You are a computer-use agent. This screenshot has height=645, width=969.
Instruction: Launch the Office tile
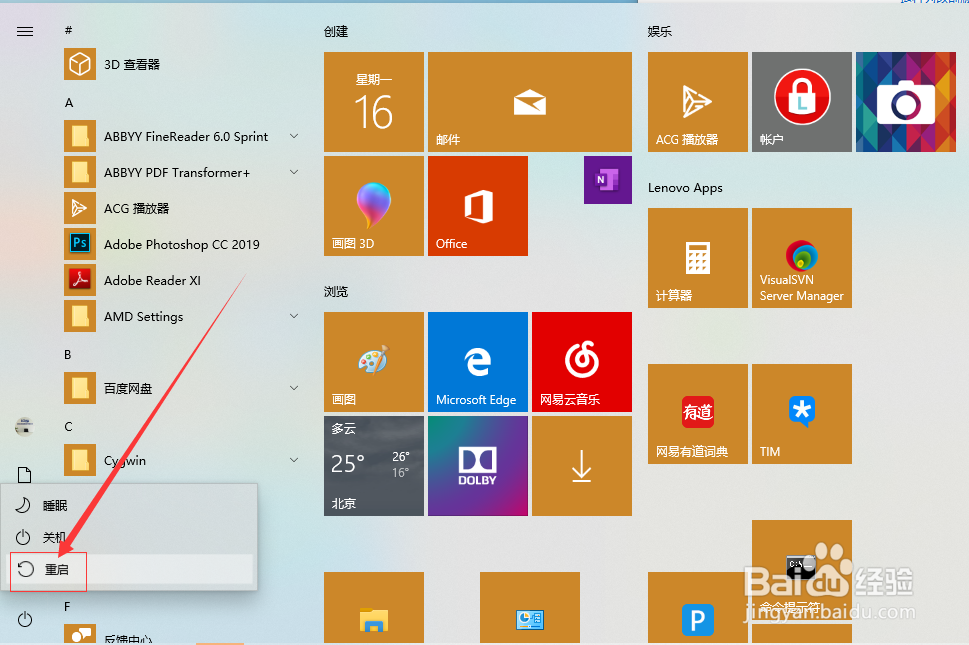478,206
